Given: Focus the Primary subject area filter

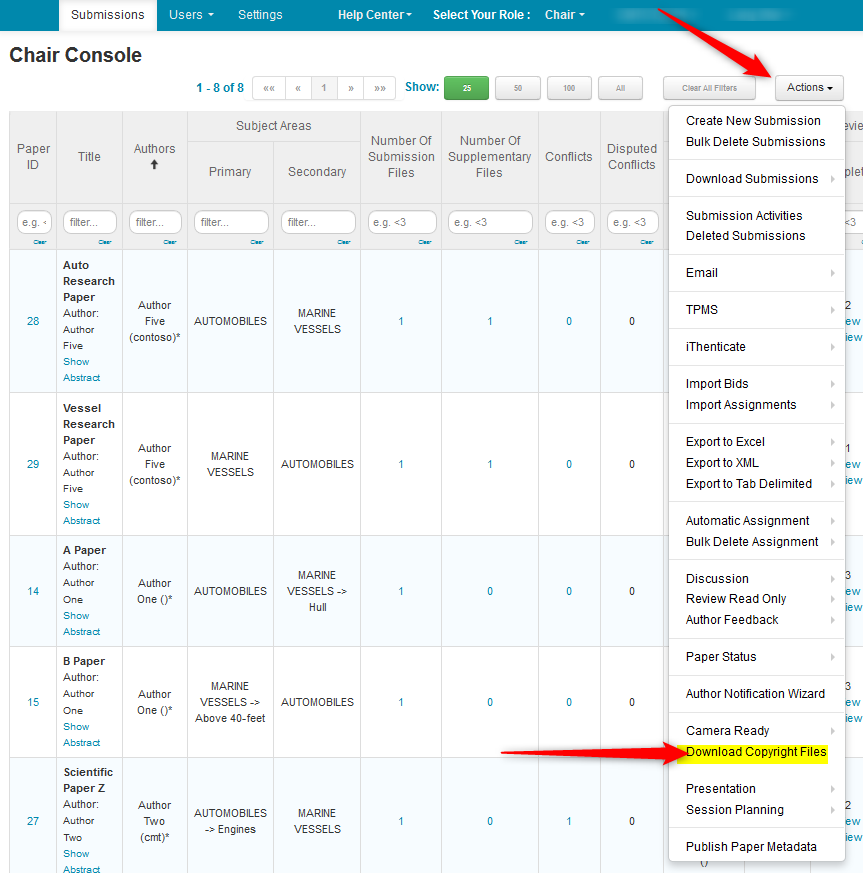Looking at the screenshot, I should click(231, 222).
